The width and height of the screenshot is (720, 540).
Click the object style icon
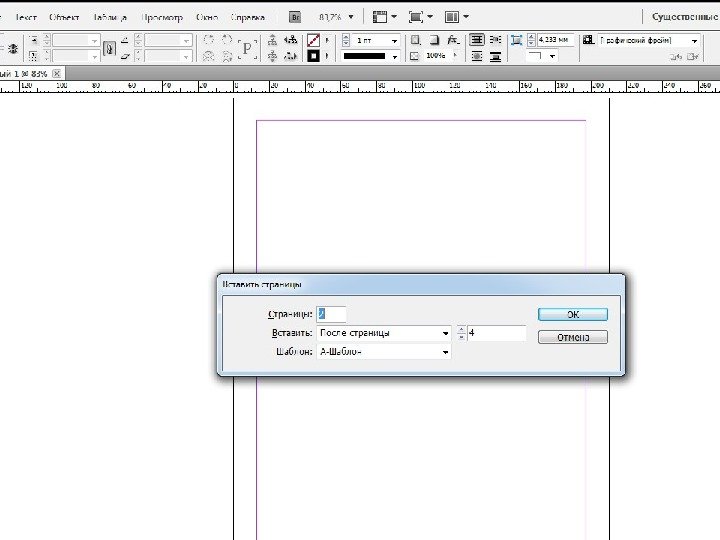(x=588, y=40)
